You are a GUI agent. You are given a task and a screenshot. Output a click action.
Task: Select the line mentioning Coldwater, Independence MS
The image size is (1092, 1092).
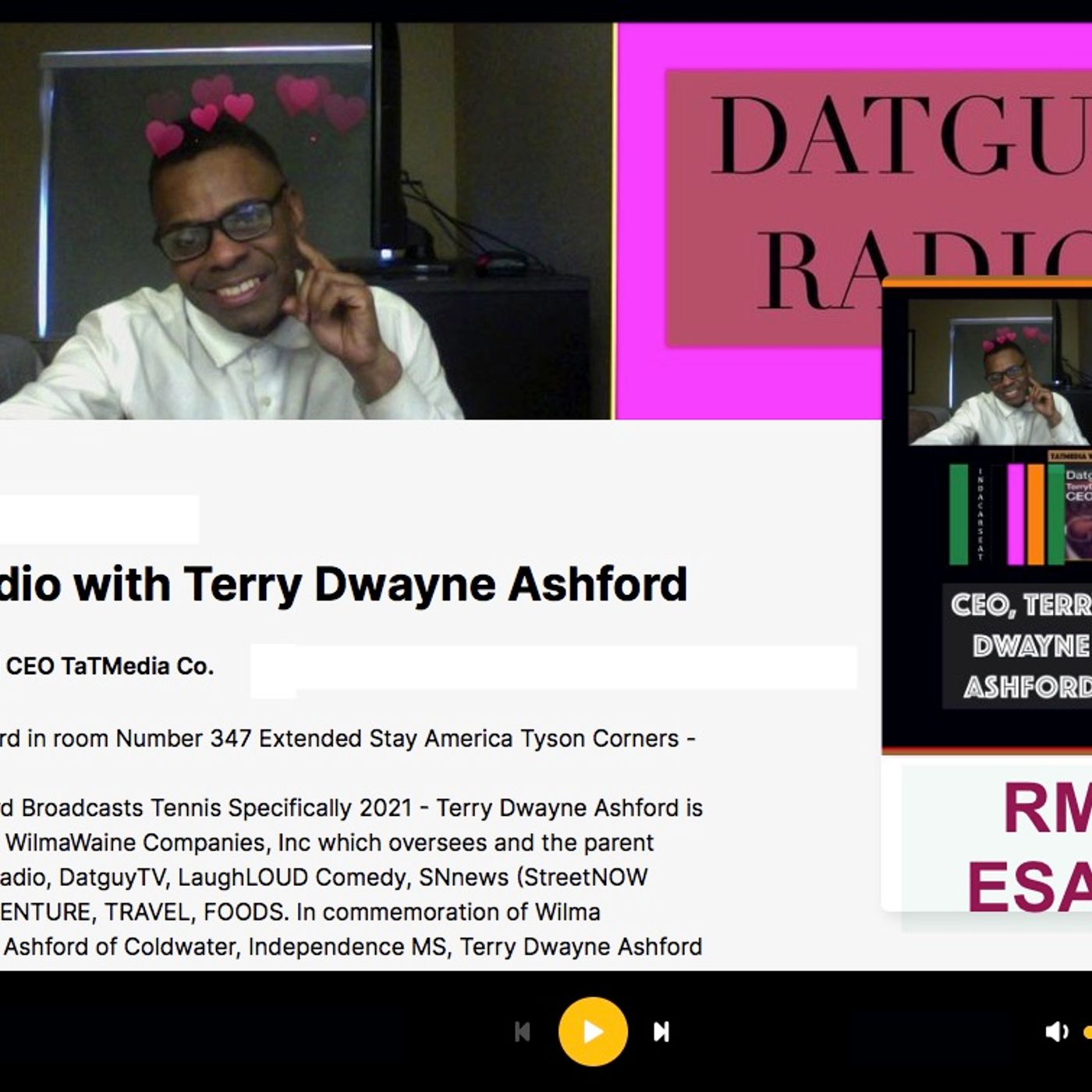pyautogui.click(x=351, y=947)
